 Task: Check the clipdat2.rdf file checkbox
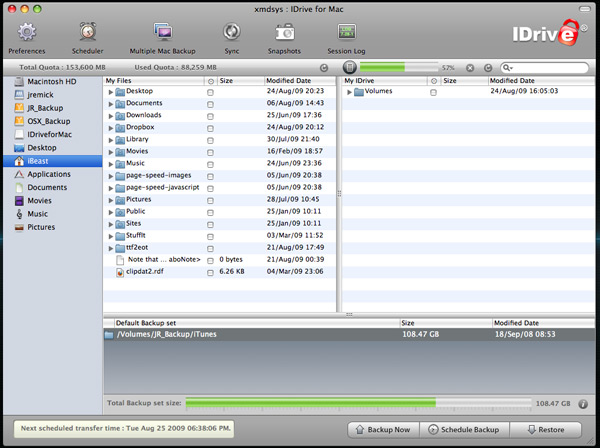tap(210, 273)
